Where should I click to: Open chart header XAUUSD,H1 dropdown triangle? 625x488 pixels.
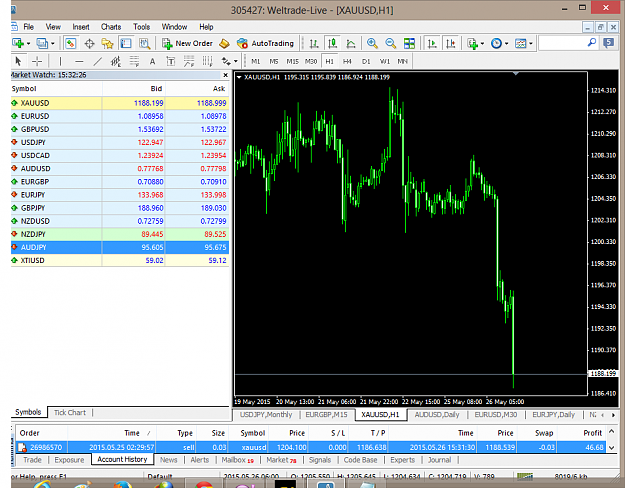click(x=239, y=77)
